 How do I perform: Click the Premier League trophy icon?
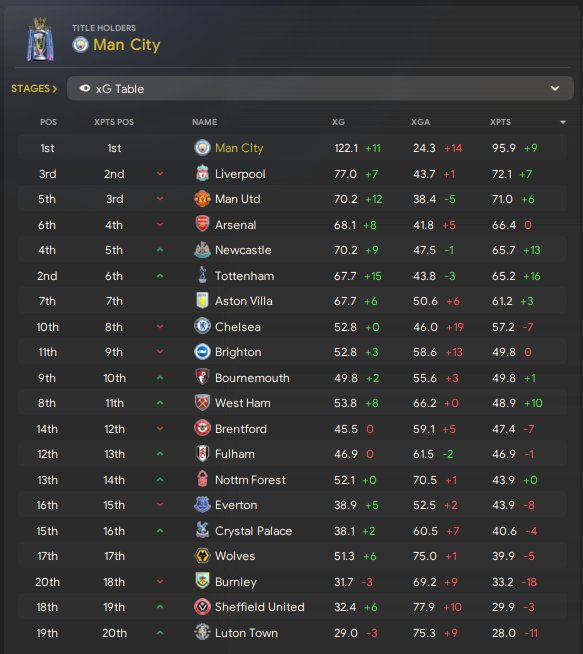[x=40, y=40]
